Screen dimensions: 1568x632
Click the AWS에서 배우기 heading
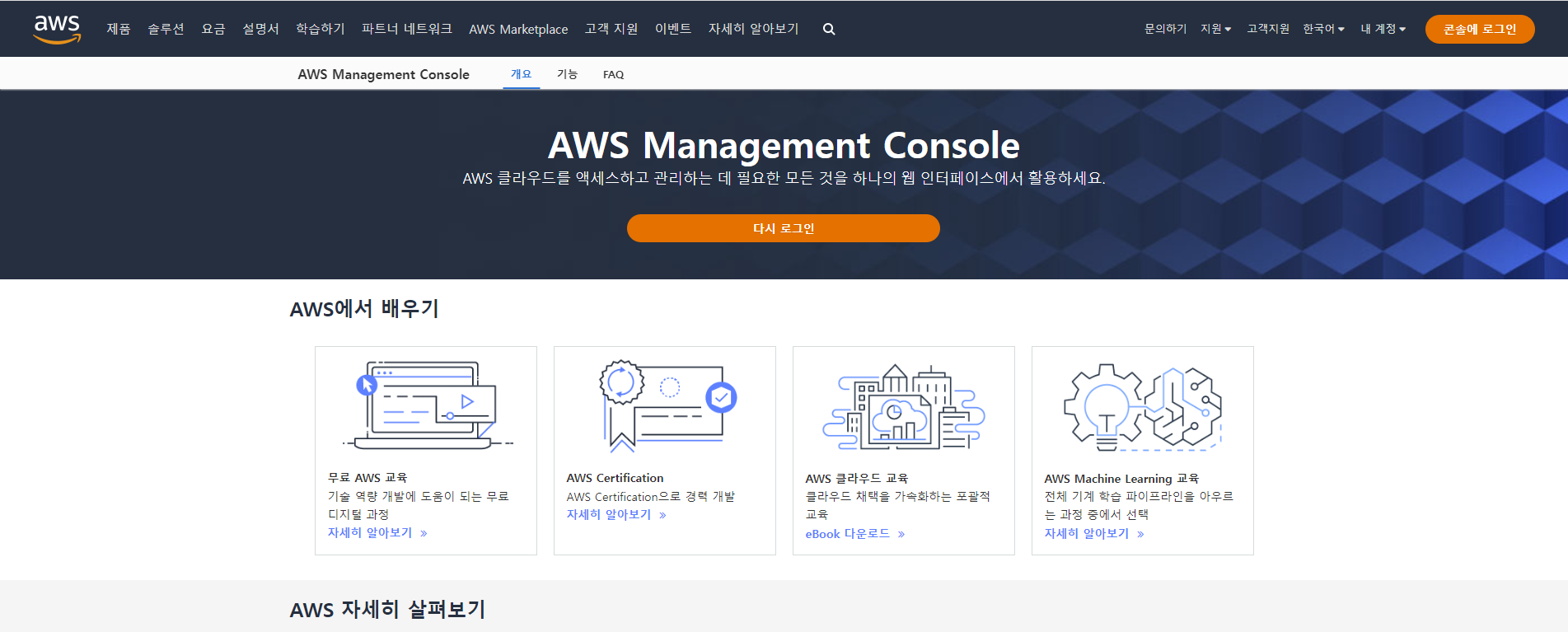coord(364,309)
